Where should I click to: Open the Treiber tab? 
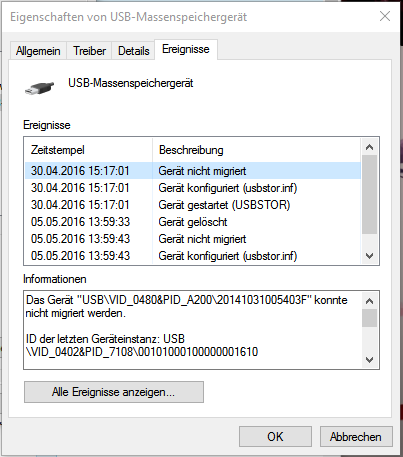[89, 51]
